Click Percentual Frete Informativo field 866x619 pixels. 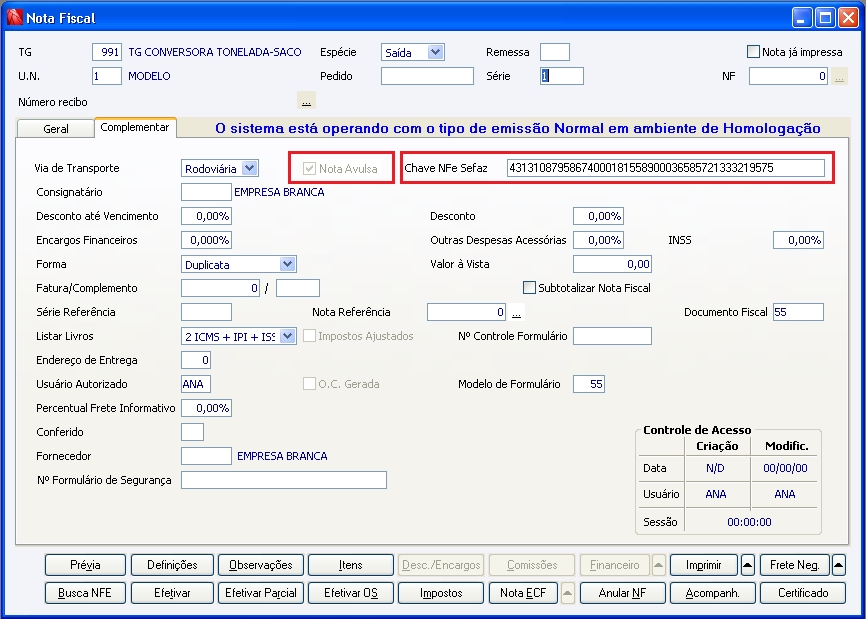pos(206,408)
